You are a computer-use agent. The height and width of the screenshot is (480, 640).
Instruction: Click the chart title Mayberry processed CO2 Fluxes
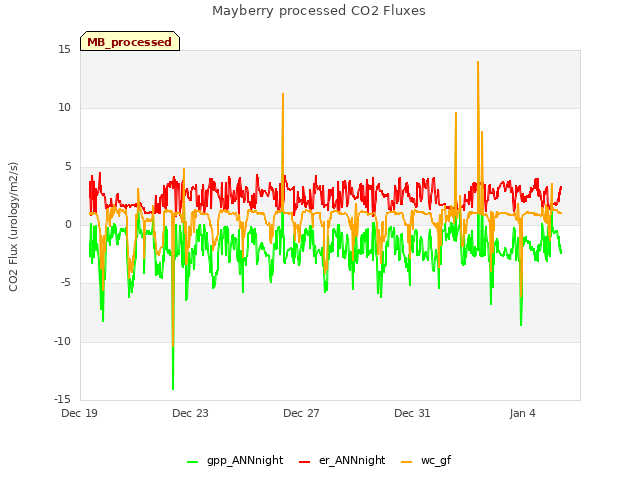coord(319,11)
